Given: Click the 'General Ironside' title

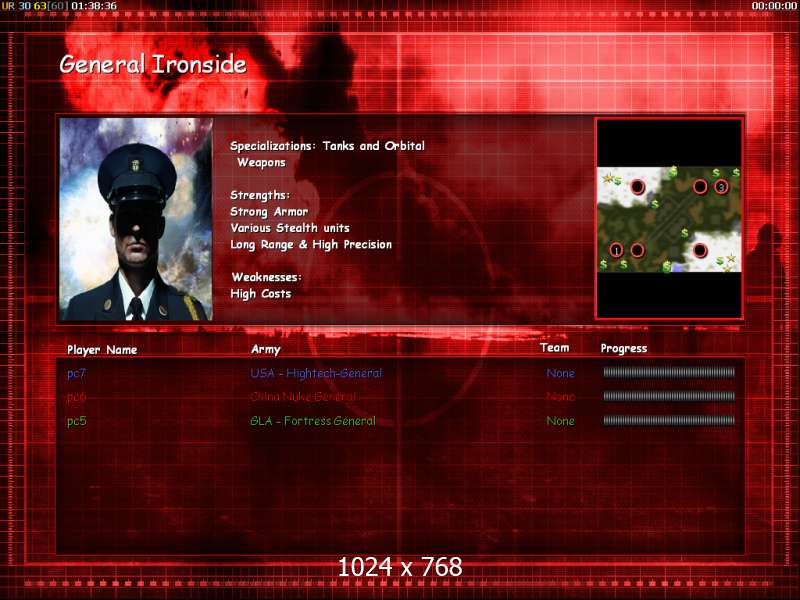Looking at the screenshot, I should tap(153, 64).
